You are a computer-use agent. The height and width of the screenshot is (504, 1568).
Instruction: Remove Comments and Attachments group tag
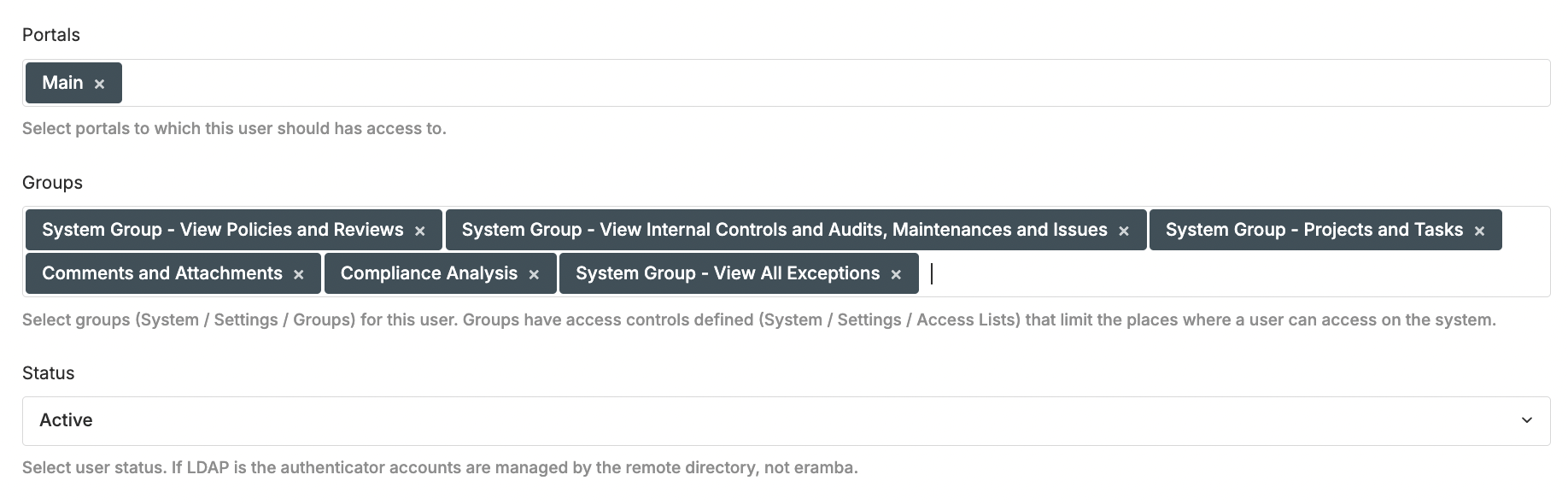(x=298, y=274)
